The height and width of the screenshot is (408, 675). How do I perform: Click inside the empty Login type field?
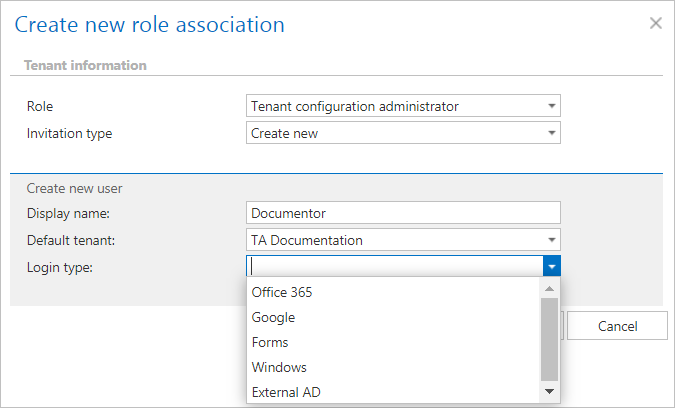pos(395,266)
